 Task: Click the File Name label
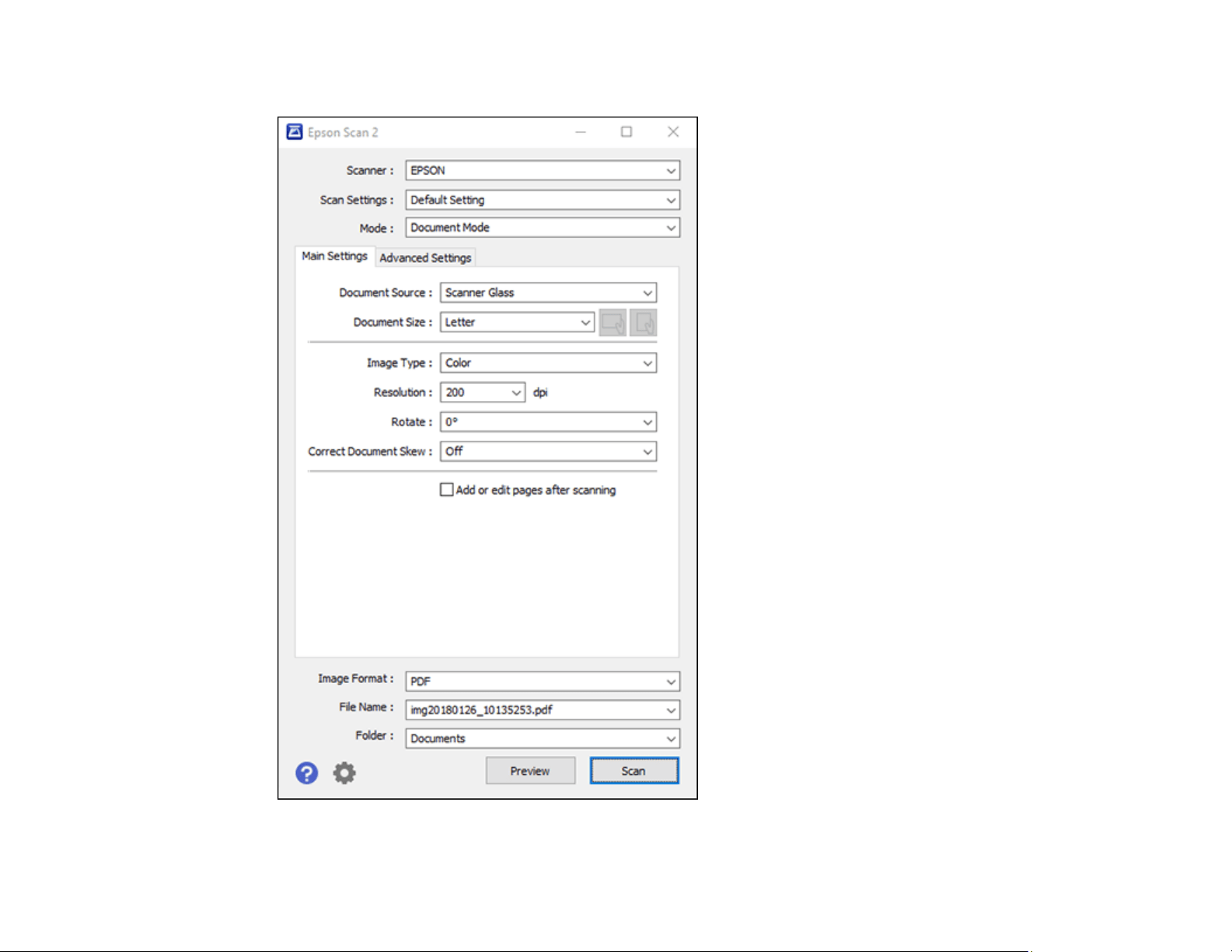point(366,707)
